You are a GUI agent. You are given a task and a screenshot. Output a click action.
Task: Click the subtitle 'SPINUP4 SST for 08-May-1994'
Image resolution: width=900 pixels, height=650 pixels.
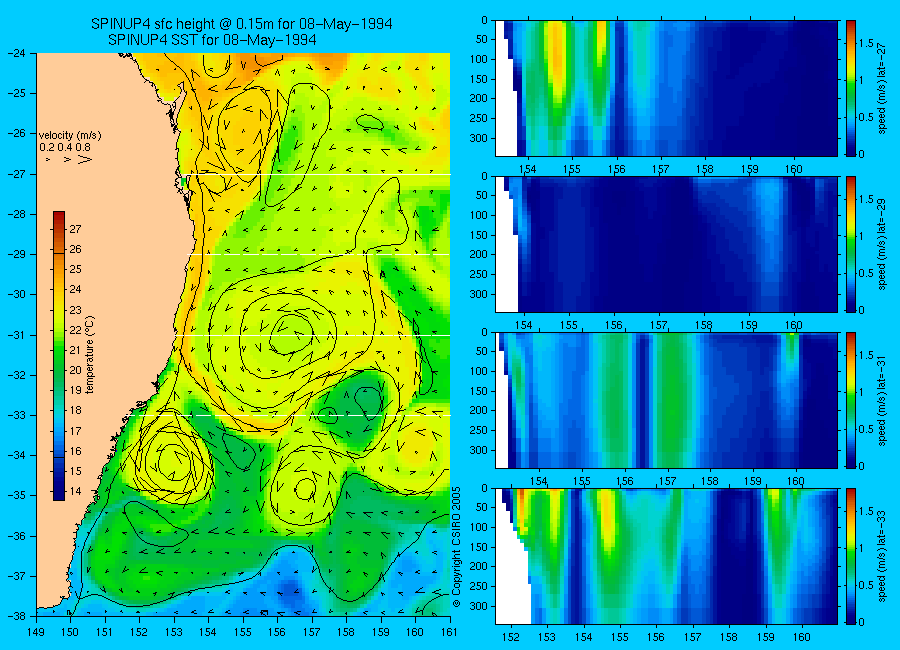click(x=212, y=40)
